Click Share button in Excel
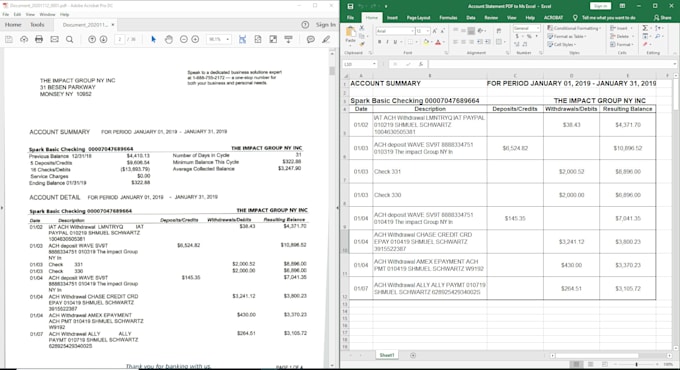Viewport: 680px width, 370px height. [x=663, y=18]
